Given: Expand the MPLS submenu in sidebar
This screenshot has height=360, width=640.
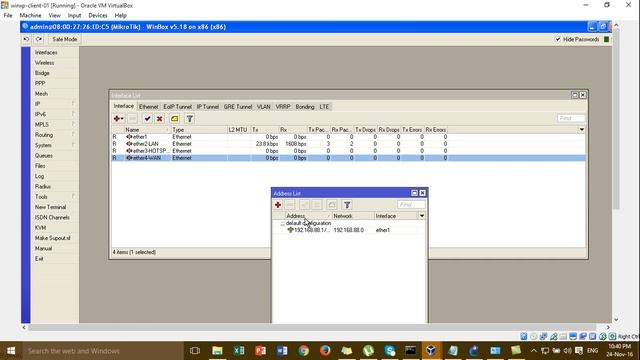Looking at the screenshot, I should point(73,124).
